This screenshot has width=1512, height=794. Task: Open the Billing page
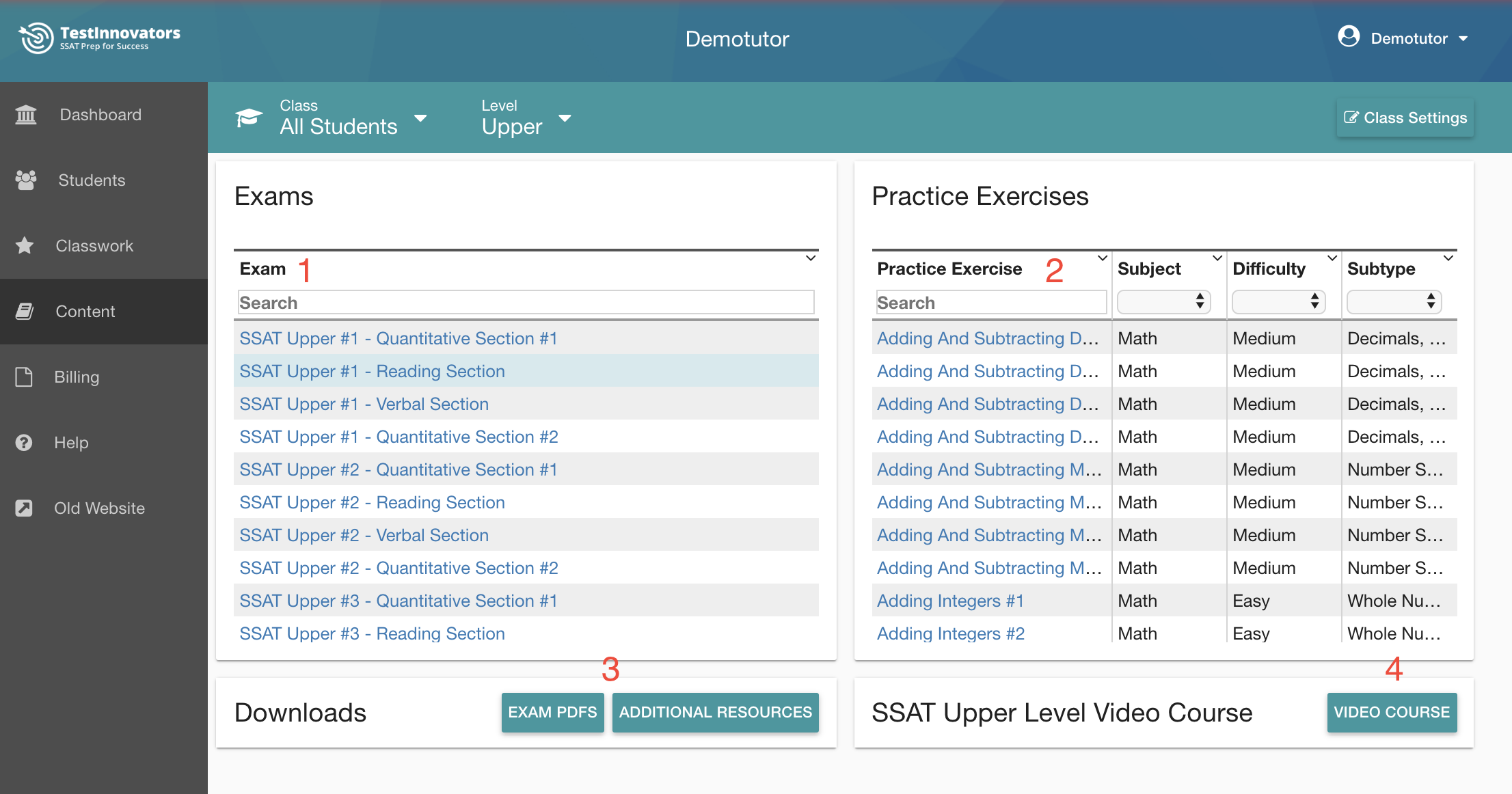tap(104, 377)
